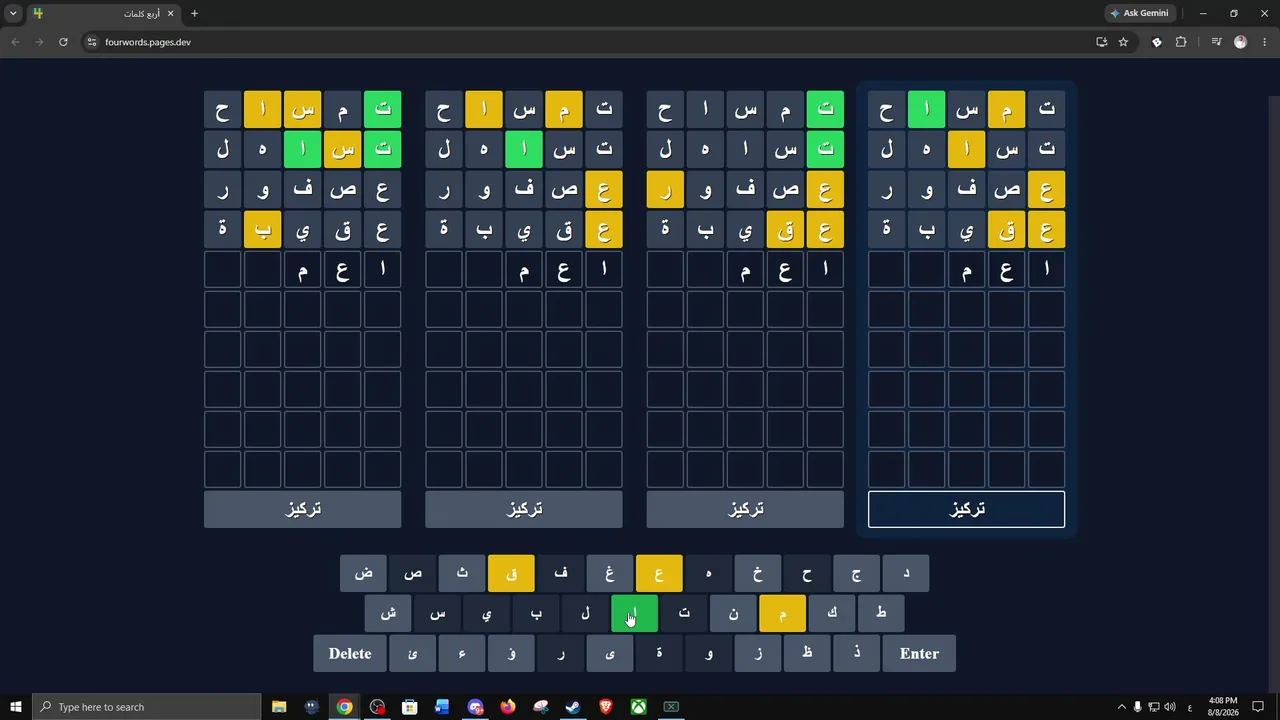Tap the ء key on the keyboard

462,653
